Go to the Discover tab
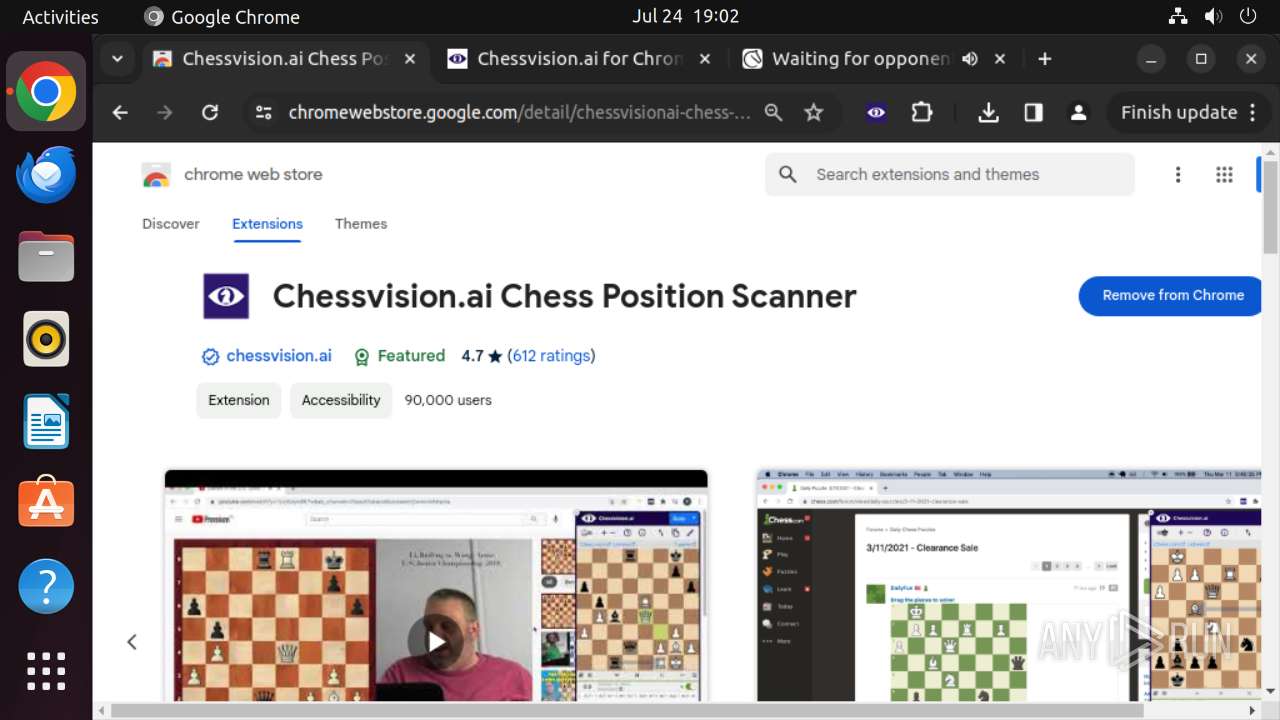Viewport: 1280px width, 720px height. [171, 224]
